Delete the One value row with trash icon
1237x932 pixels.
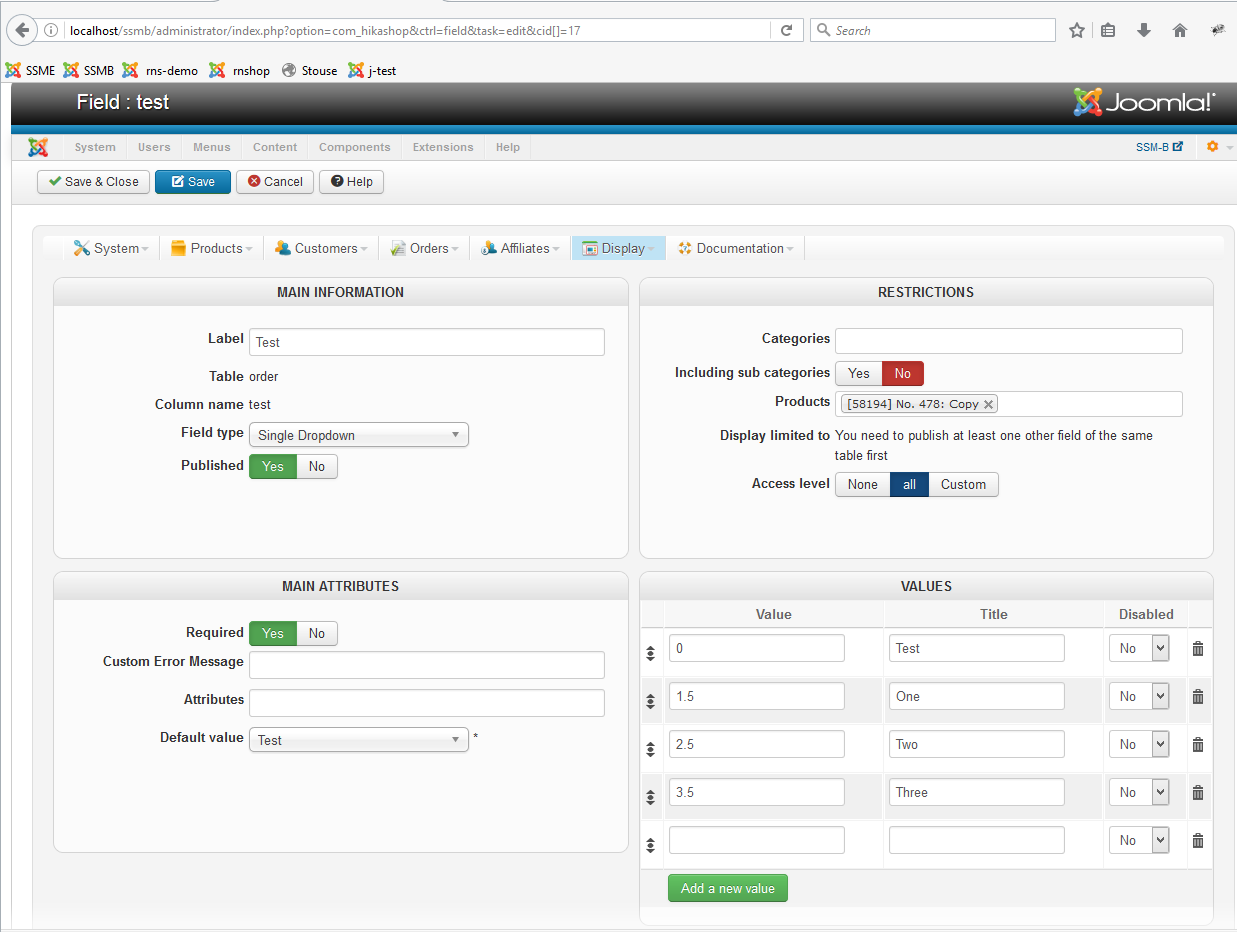[1198, 696]
